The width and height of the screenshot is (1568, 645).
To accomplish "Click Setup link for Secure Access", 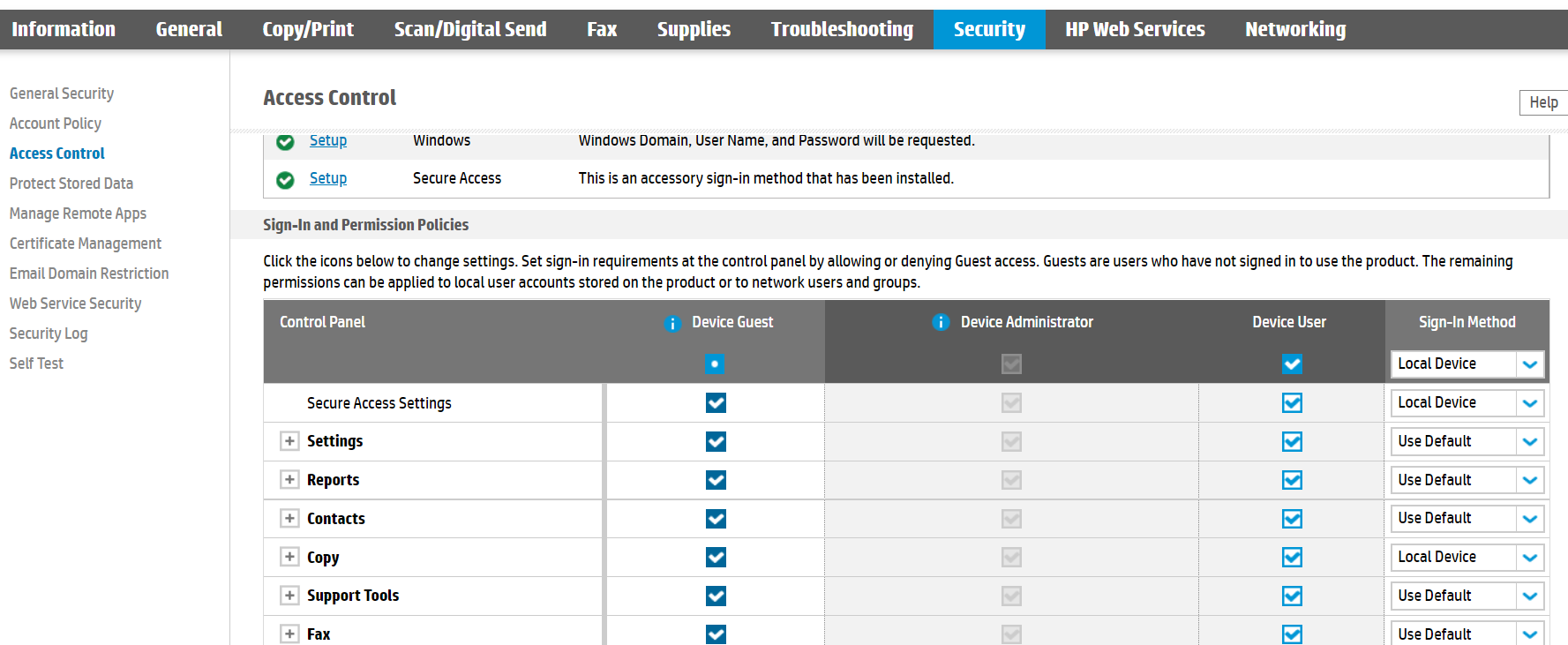I will 328,178.
